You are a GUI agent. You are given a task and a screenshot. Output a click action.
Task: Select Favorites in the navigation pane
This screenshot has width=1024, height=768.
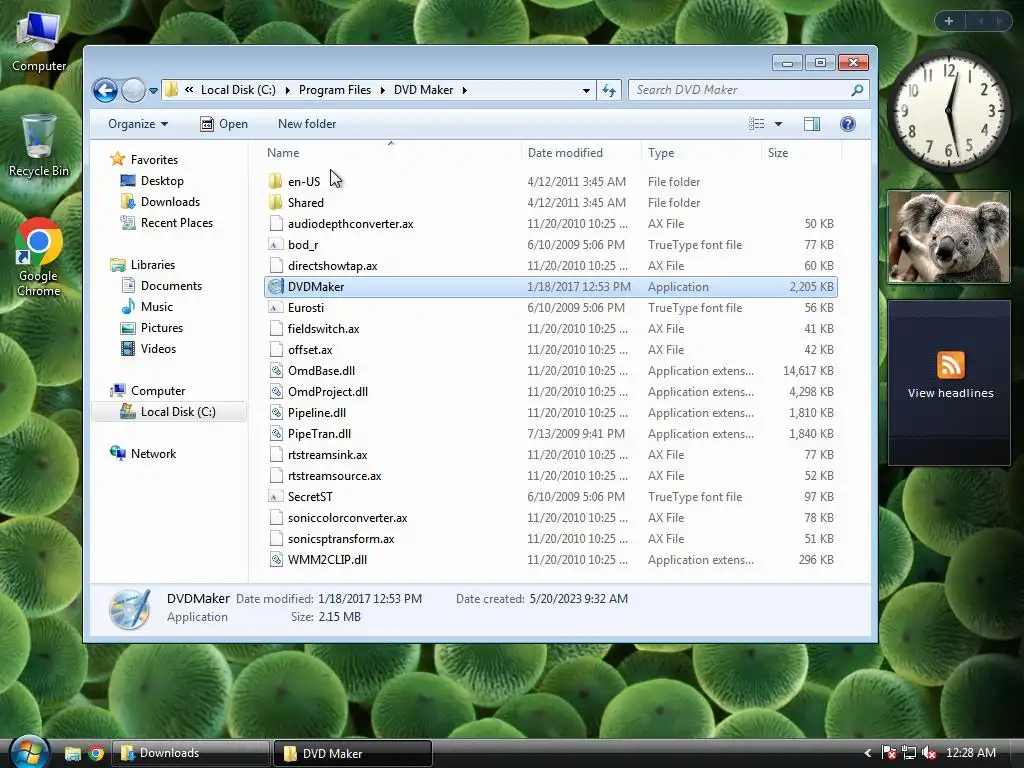click(154, 160)
